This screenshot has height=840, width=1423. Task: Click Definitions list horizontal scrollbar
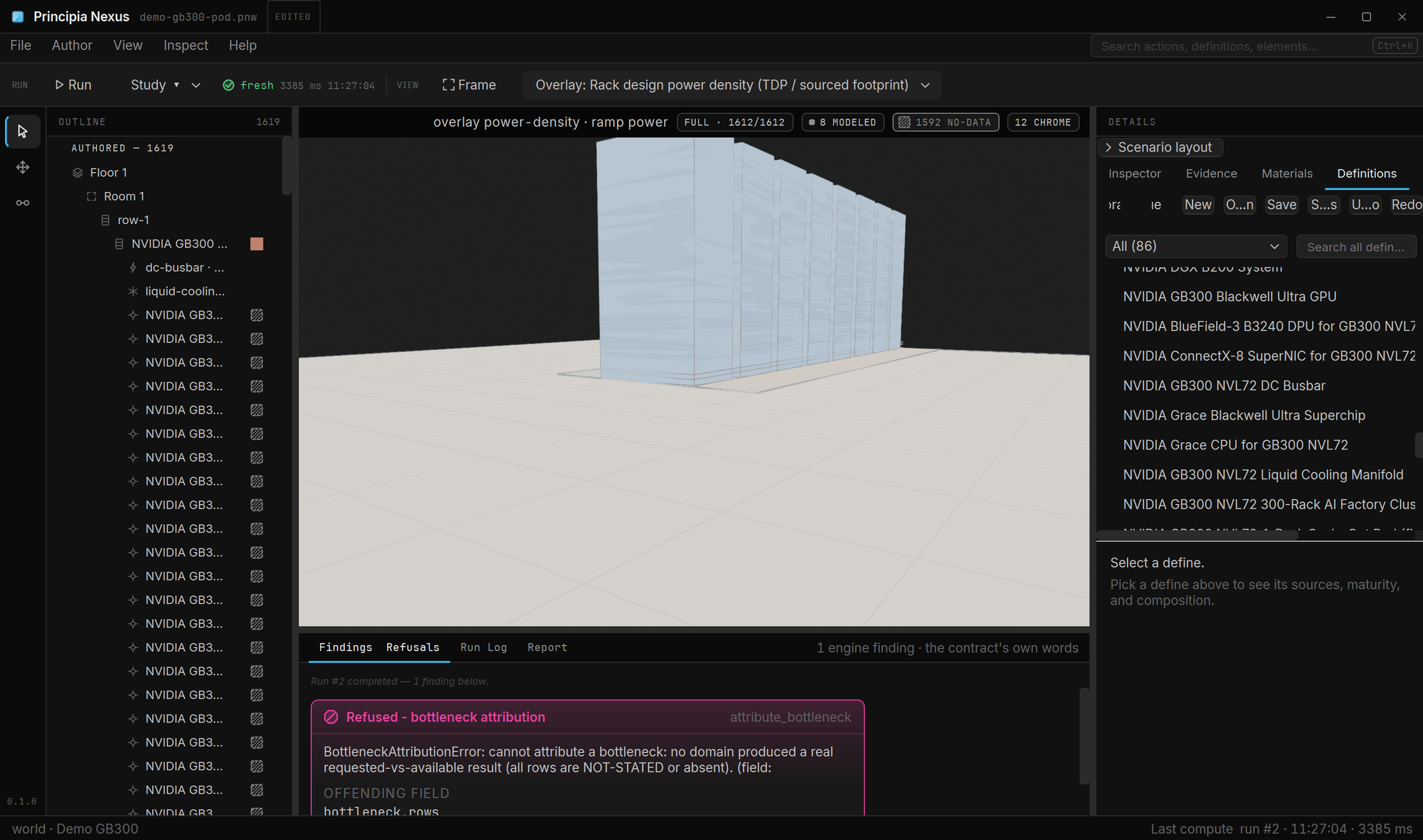[1197, 535]
